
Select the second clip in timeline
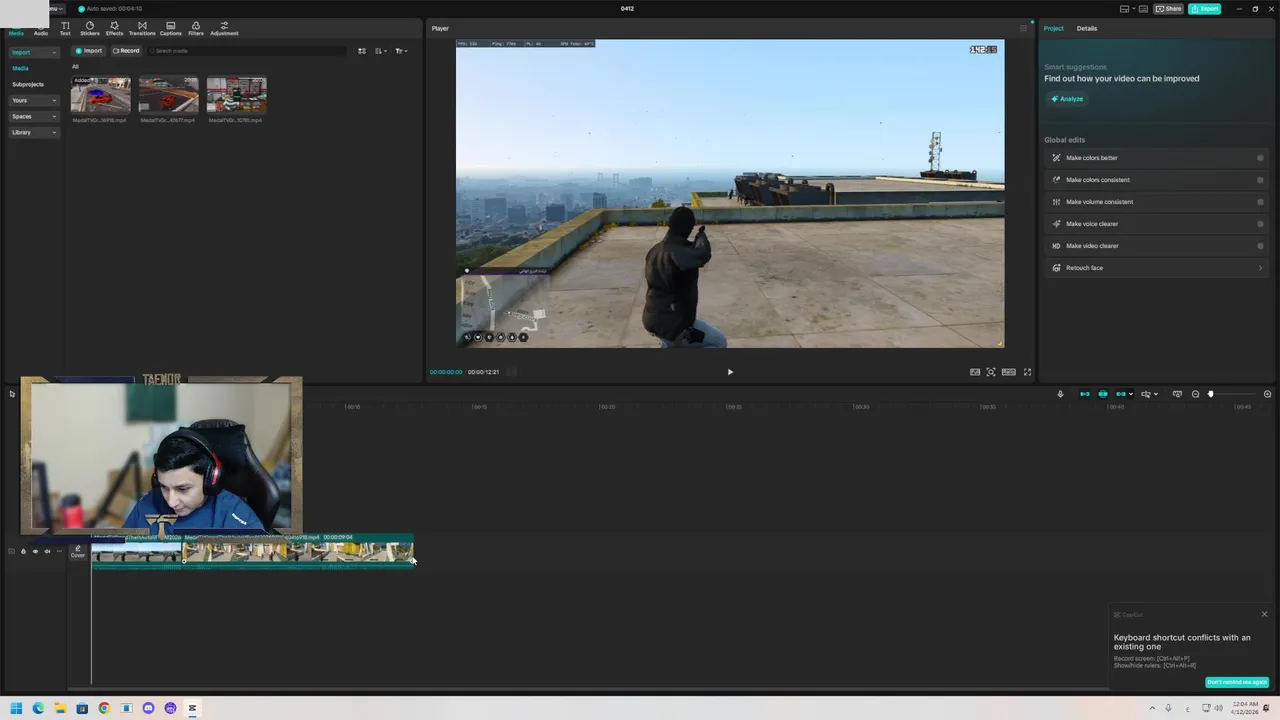coord(298,552)
